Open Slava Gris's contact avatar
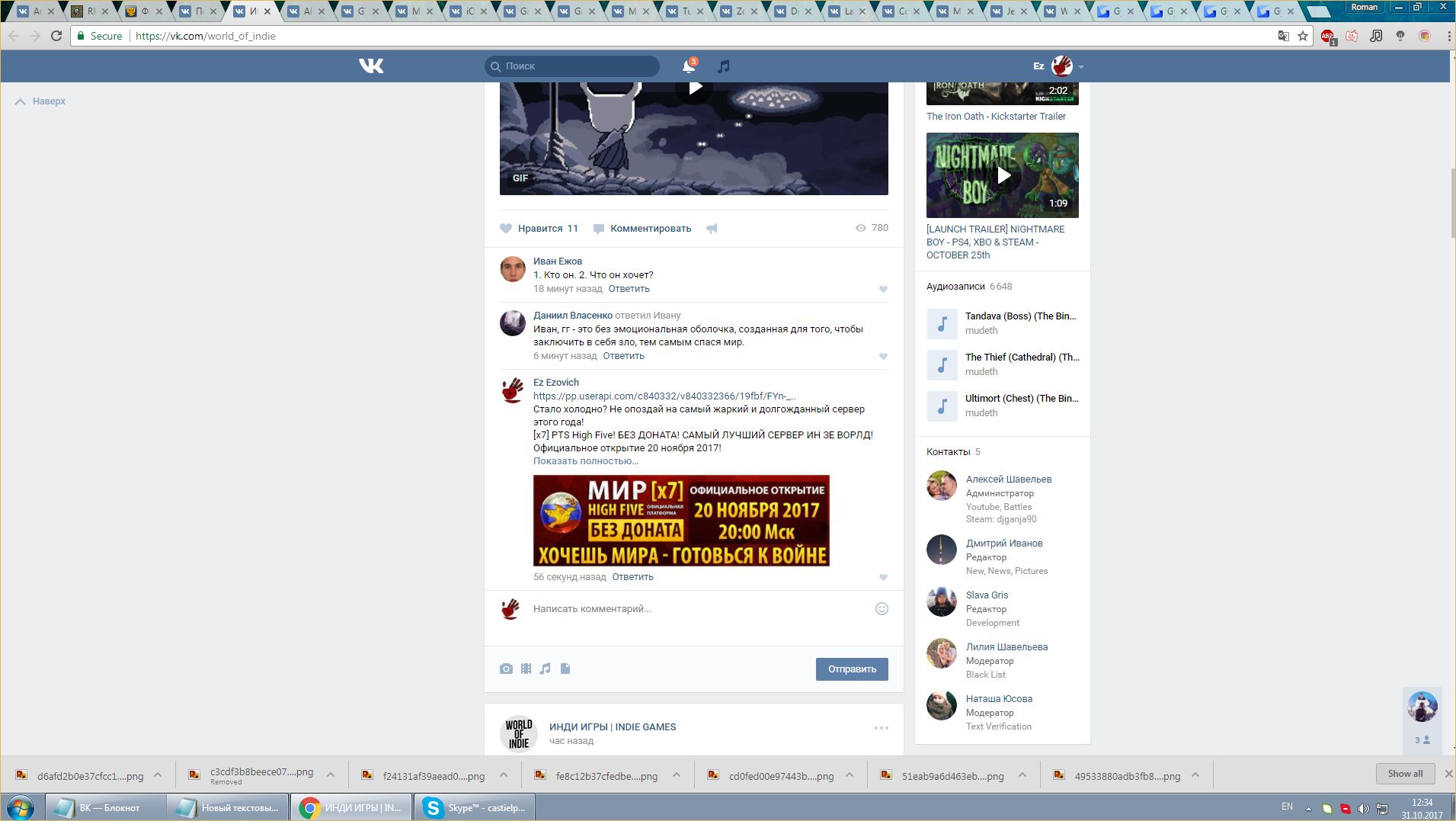Image resolution: width=1456 pixels, height=821 pixels. point(942,601)
